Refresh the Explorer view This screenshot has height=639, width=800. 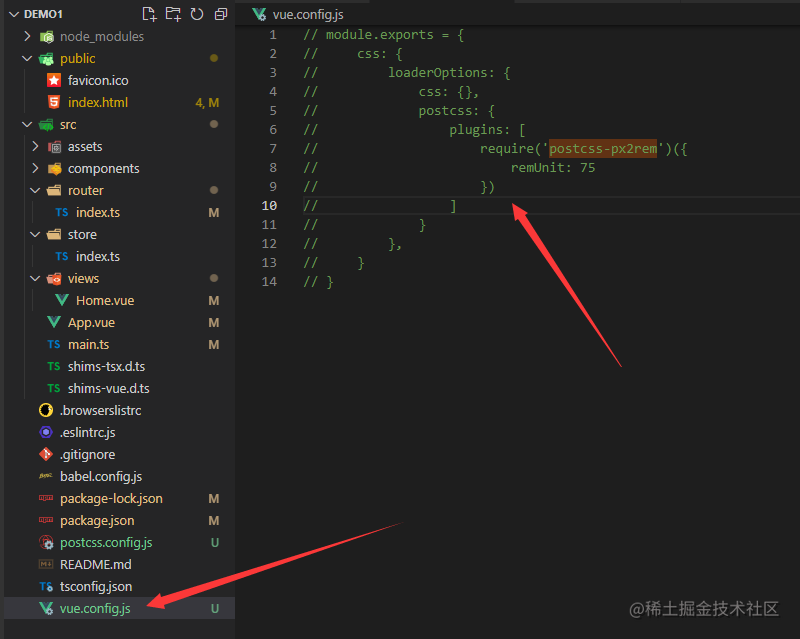pyautogui.click(x=196, y=14)
